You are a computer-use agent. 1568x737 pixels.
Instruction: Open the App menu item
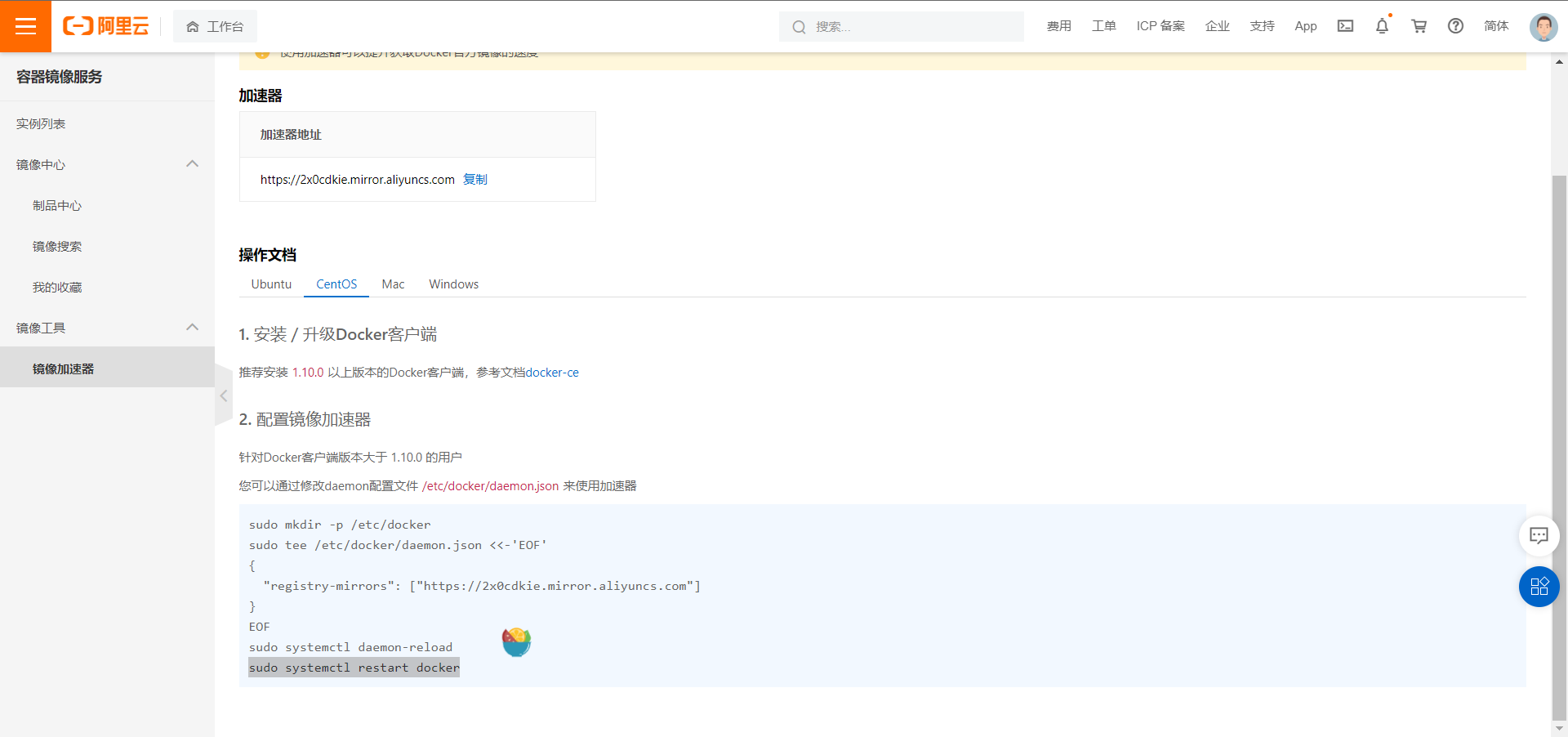coord(1305,26)
